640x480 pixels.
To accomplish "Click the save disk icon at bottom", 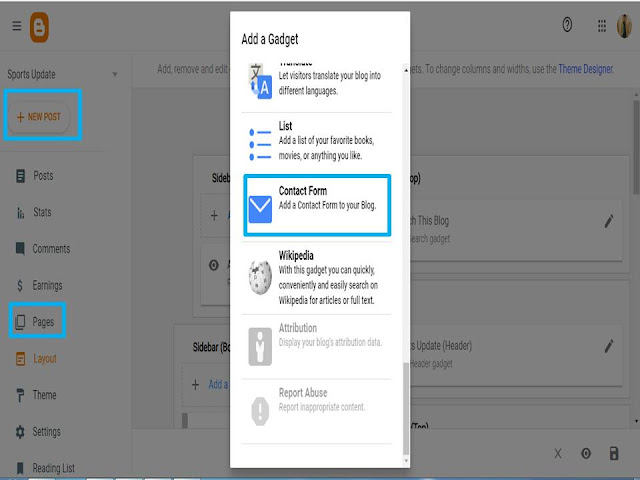I will tap(614, 453).
